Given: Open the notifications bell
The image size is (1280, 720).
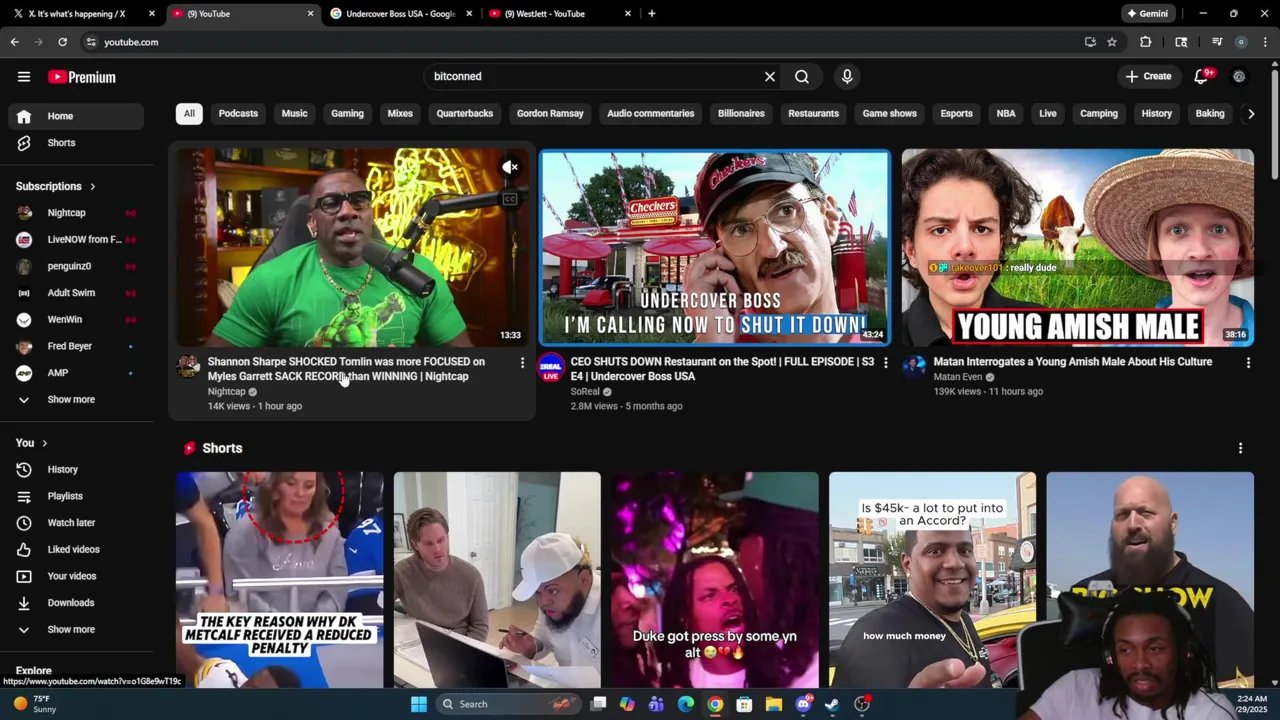Looking at the screenshot, I should 1202,76.
